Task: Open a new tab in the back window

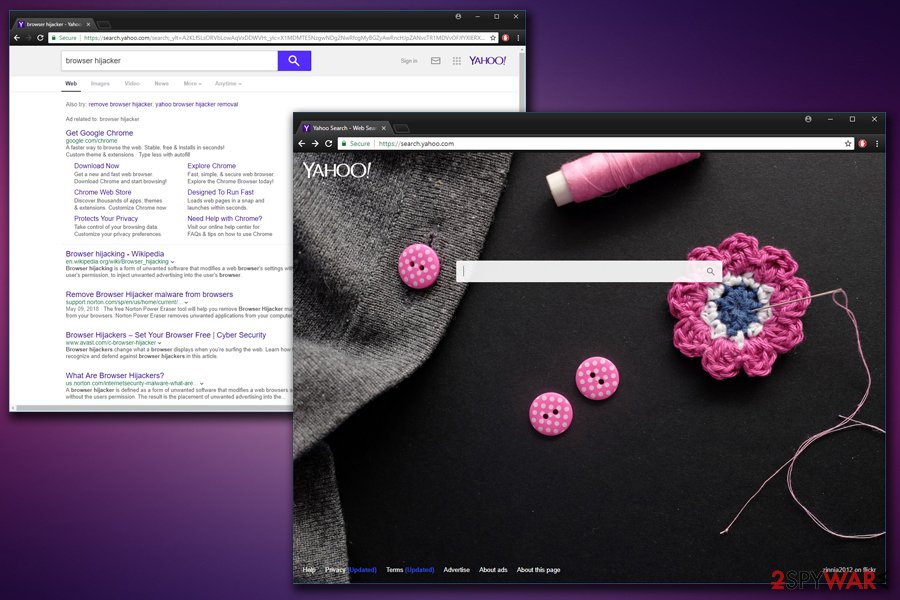Action: tap(104, 24)
